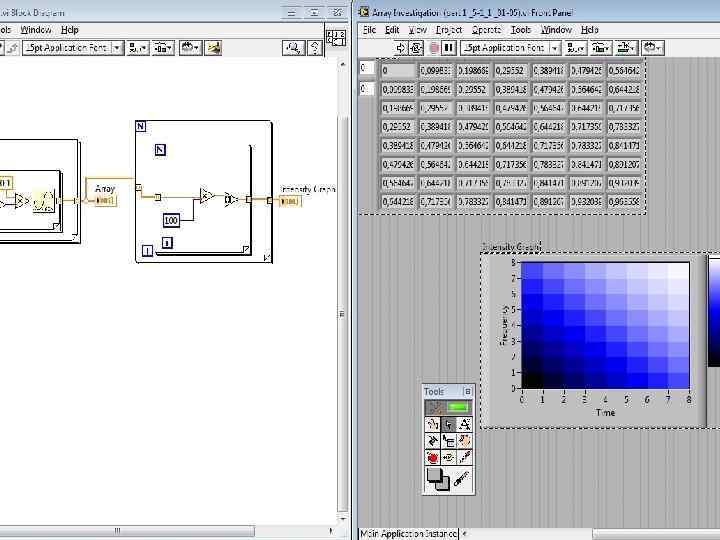Click the second array column index field
720x540 pixels.
[367, 88]
